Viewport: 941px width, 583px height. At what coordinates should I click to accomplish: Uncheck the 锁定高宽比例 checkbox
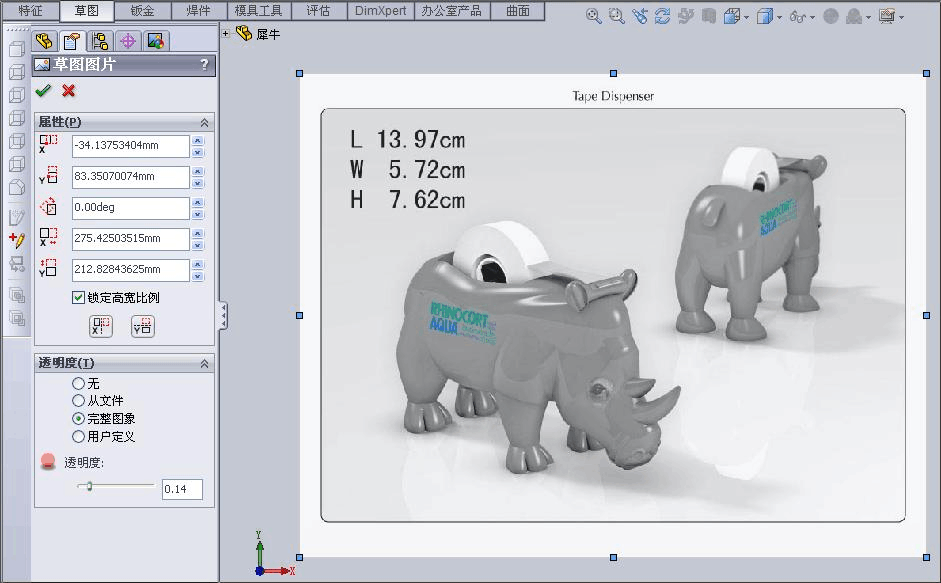(77, 295)
